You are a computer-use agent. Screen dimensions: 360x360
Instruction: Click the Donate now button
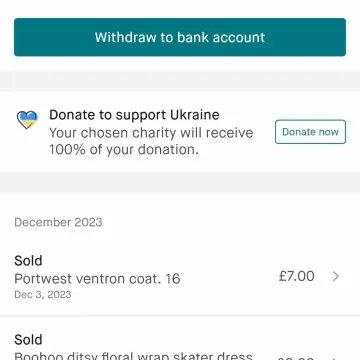point(310,132)
